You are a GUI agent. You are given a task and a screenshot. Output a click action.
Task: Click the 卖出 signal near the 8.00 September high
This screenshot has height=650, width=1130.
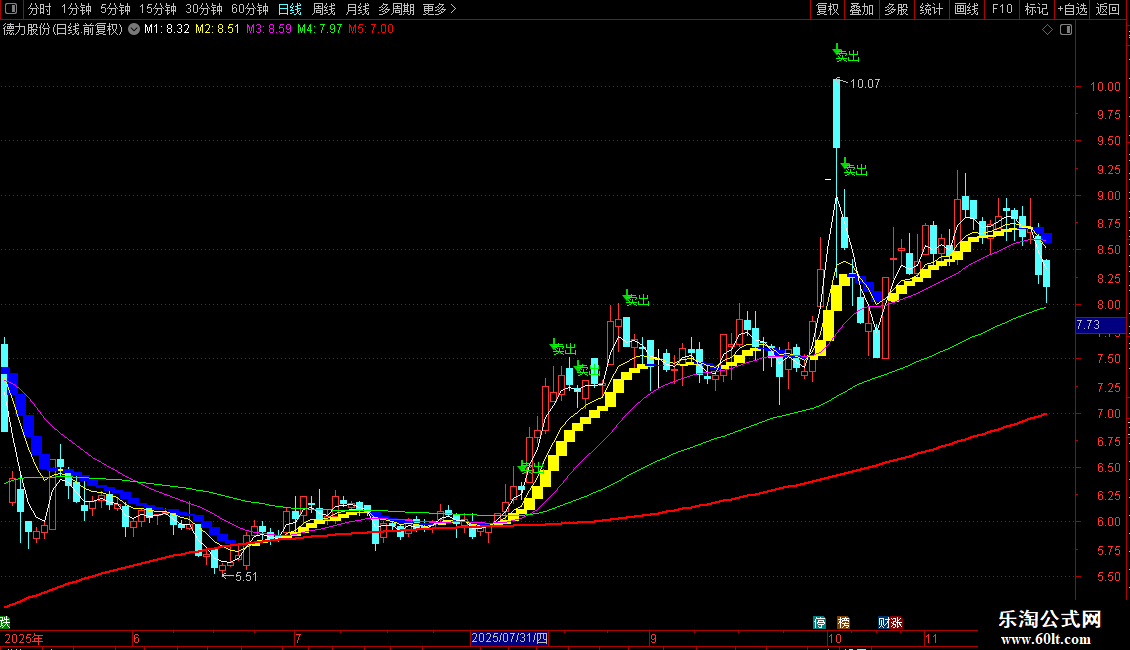pos(636,298)
